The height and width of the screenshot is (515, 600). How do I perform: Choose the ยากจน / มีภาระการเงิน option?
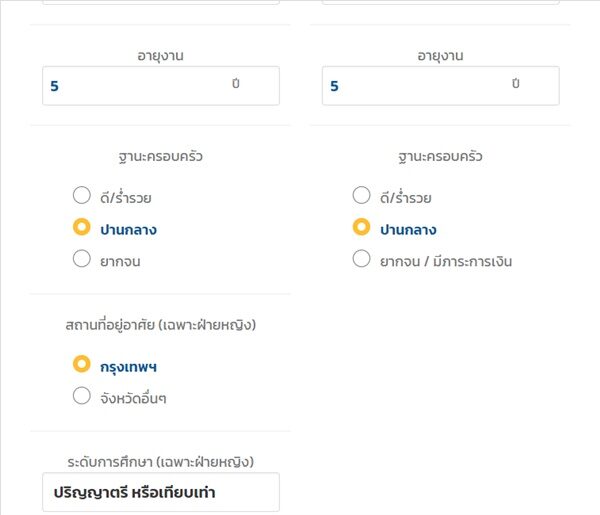point(362,260)
